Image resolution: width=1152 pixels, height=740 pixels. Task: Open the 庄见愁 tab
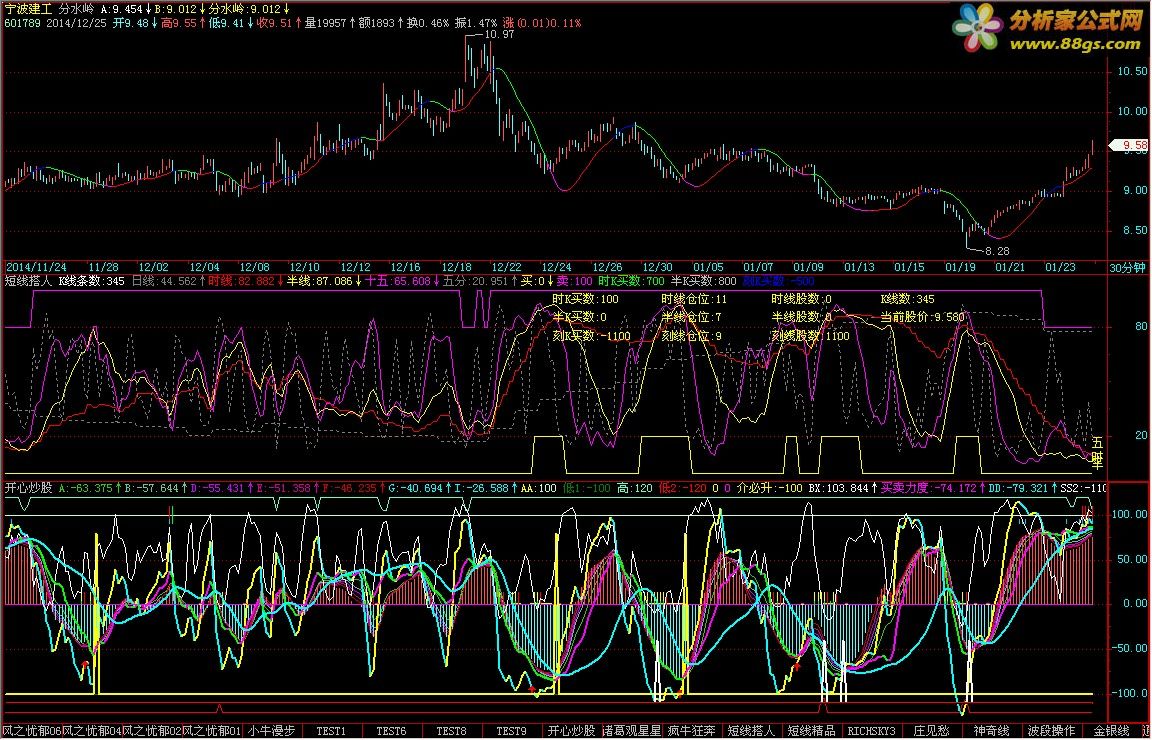pos(932,731)
